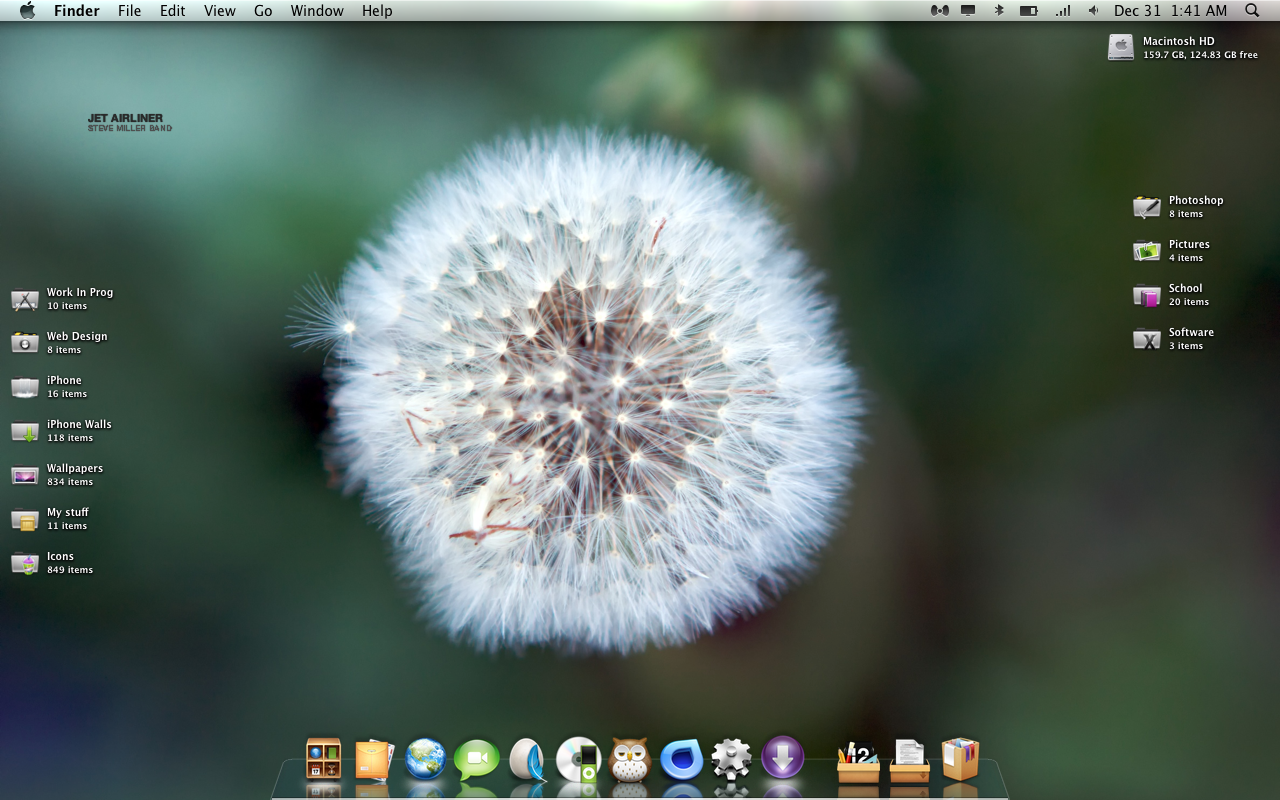Viewport: 1280px width, 800px height.
Task: Launch the globe browser icon in Dock
Action: (x=425, y=759)
